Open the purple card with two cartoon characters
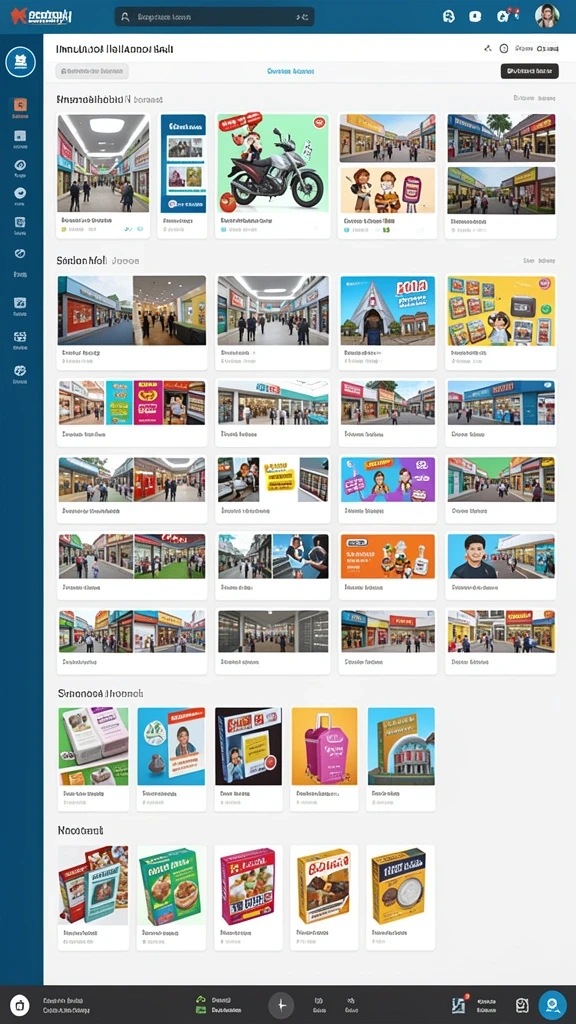 pyautogui.click(x=387, y=490)
